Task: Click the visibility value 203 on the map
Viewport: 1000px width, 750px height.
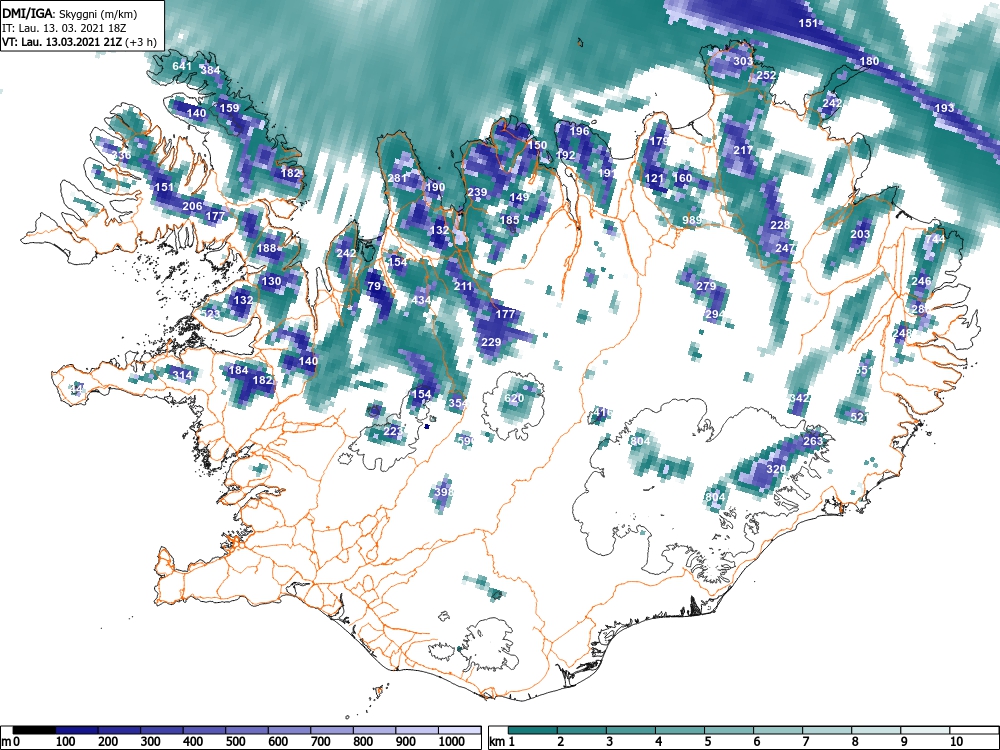Action: tap(860, 234)
